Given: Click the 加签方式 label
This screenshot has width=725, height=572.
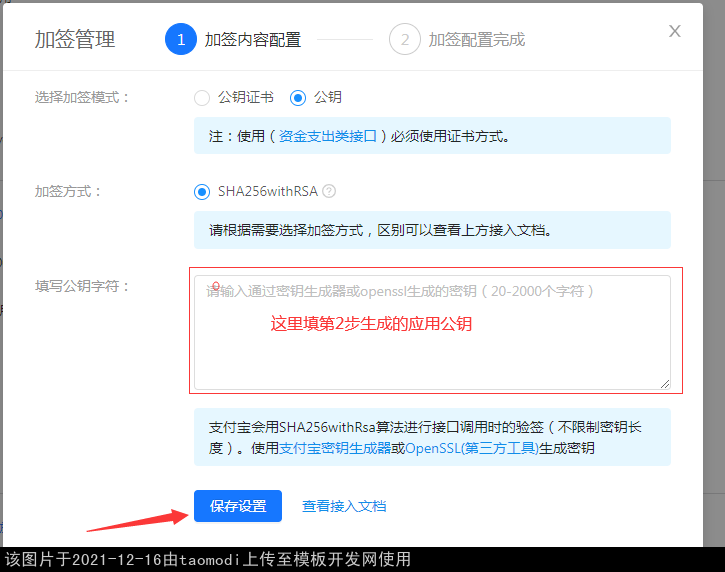Looking at the screenshot, I should pyautogui.click(x=68, y=191).
